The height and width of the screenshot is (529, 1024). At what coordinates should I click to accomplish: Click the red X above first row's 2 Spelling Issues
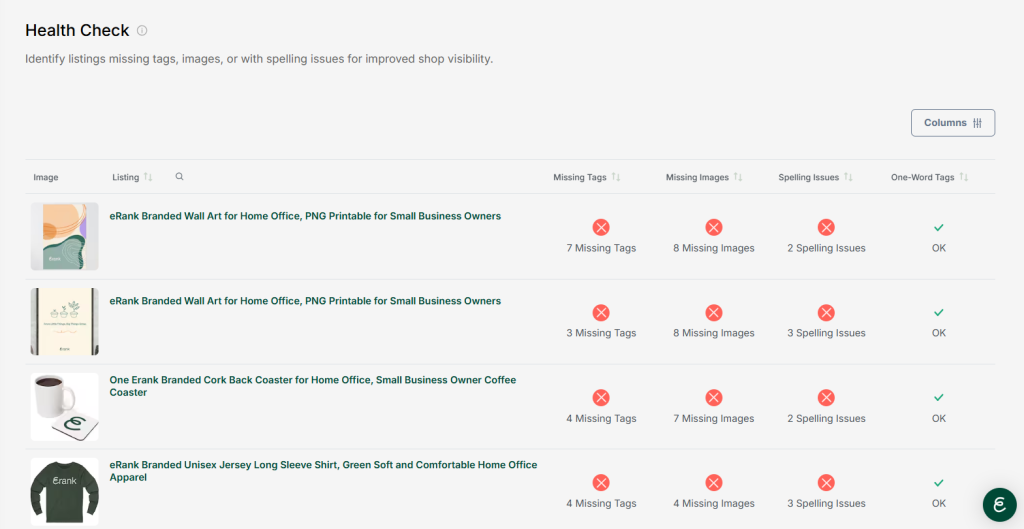pos(826,228)
